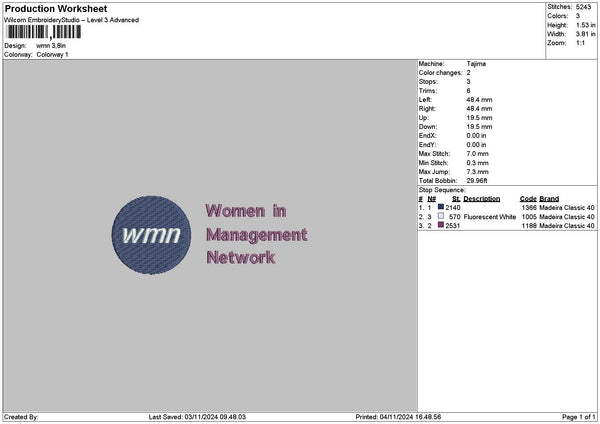Click the Trims value 6
Image resolution: width=600 pixels, height=424 pixels.
pyautogui.click(x=468, y=91)
